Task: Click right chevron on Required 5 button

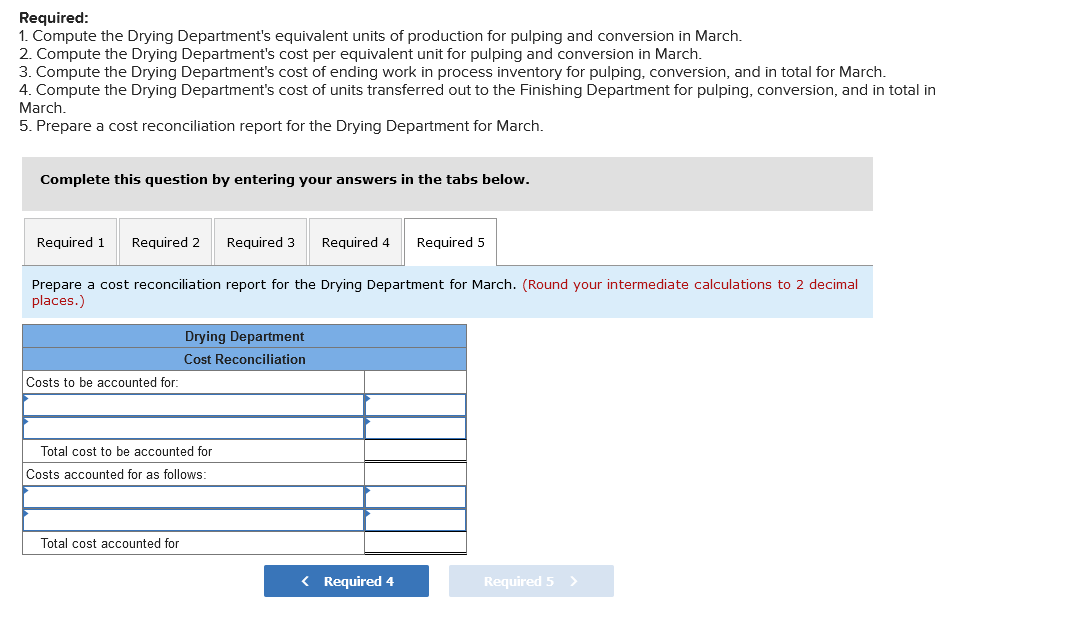Action: pos(574,581)
